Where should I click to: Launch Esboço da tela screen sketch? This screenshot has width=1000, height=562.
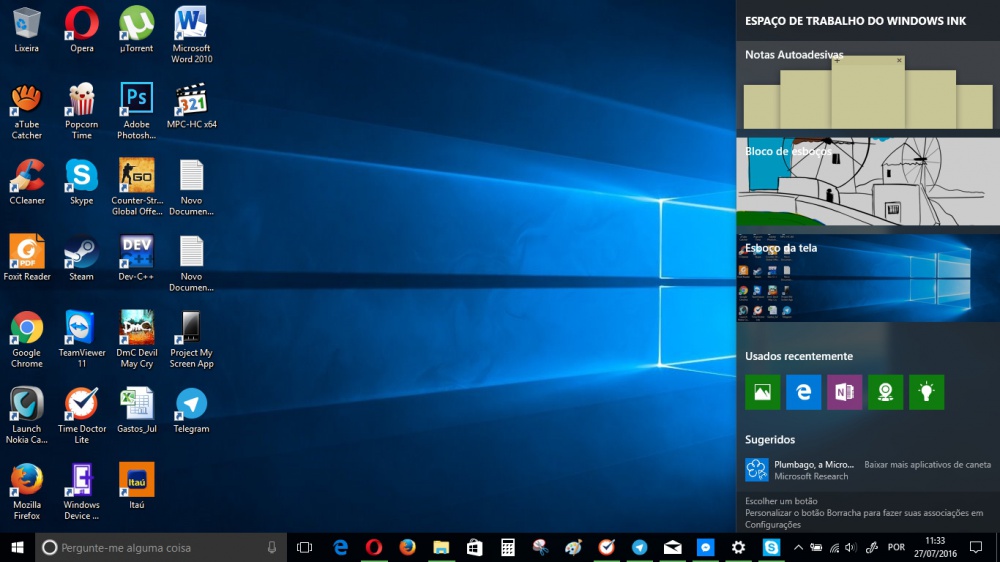[x=867, y=278]
